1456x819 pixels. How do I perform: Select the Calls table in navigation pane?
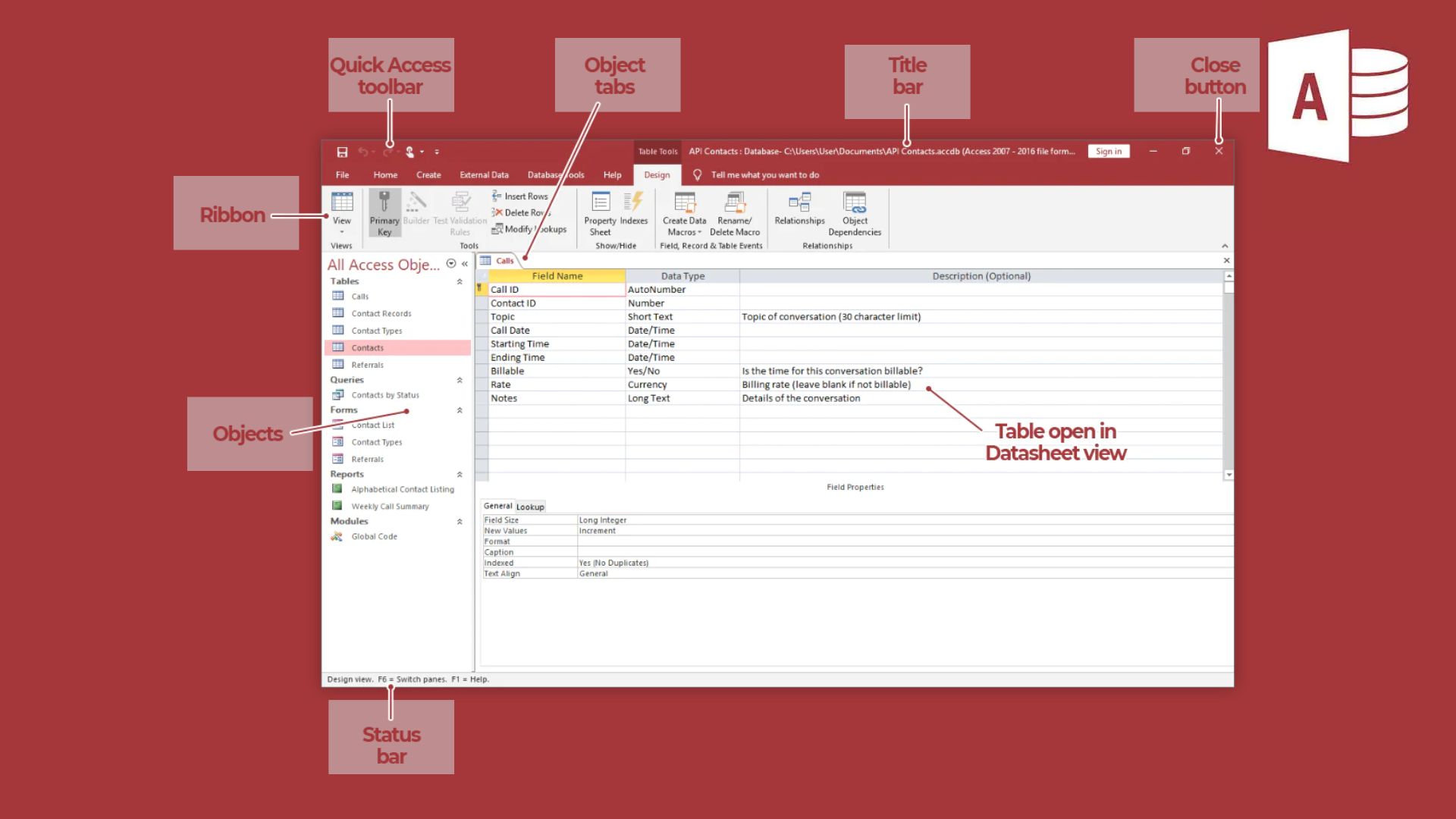click(359, 297)
